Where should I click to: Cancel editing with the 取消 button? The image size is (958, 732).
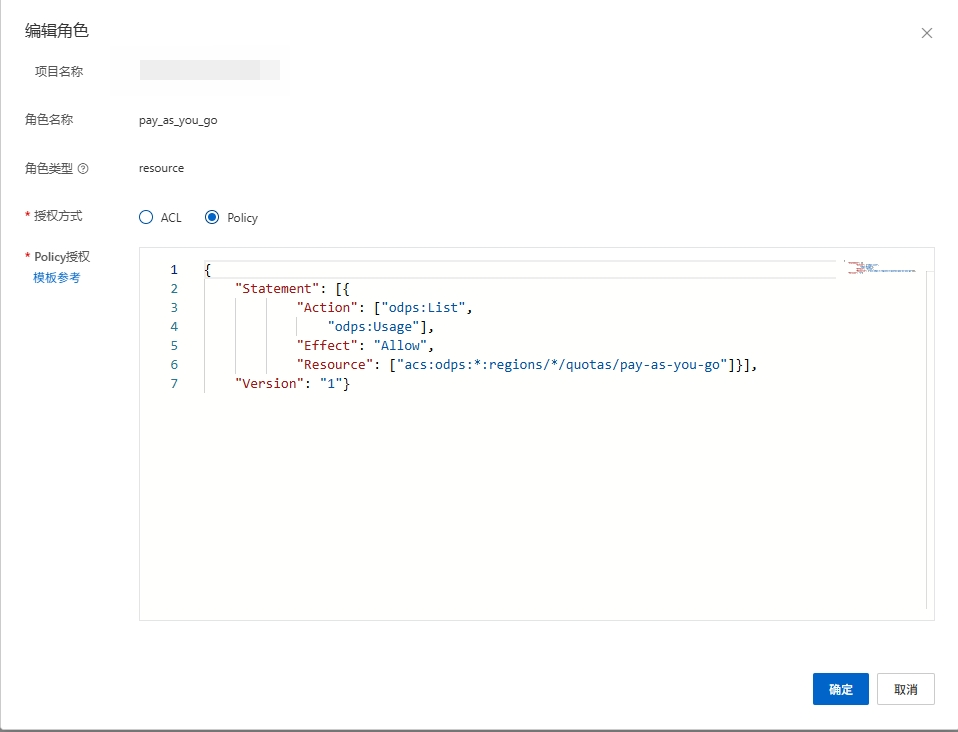pyautogui.click(x=905, y=689)
